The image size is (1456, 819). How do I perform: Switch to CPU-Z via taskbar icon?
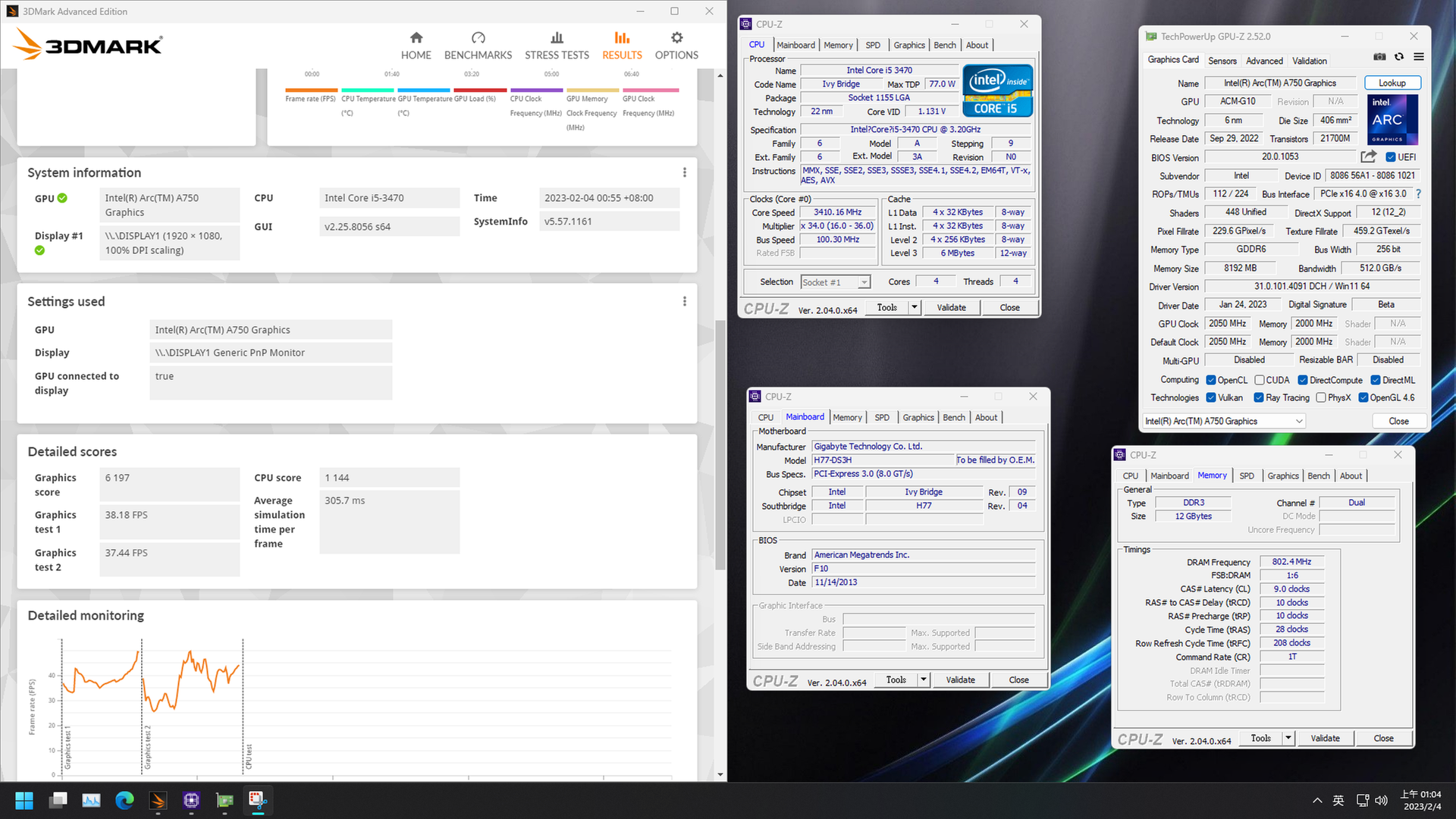click(x=191, y=800)
